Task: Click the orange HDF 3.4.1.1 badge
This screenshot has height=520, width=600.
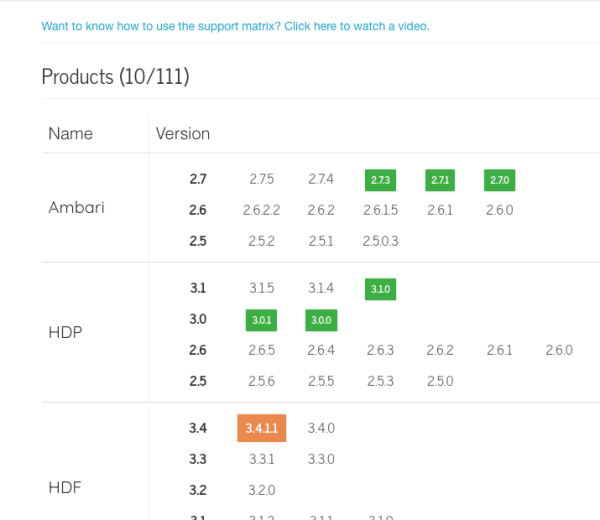Action: coord(262,428)
